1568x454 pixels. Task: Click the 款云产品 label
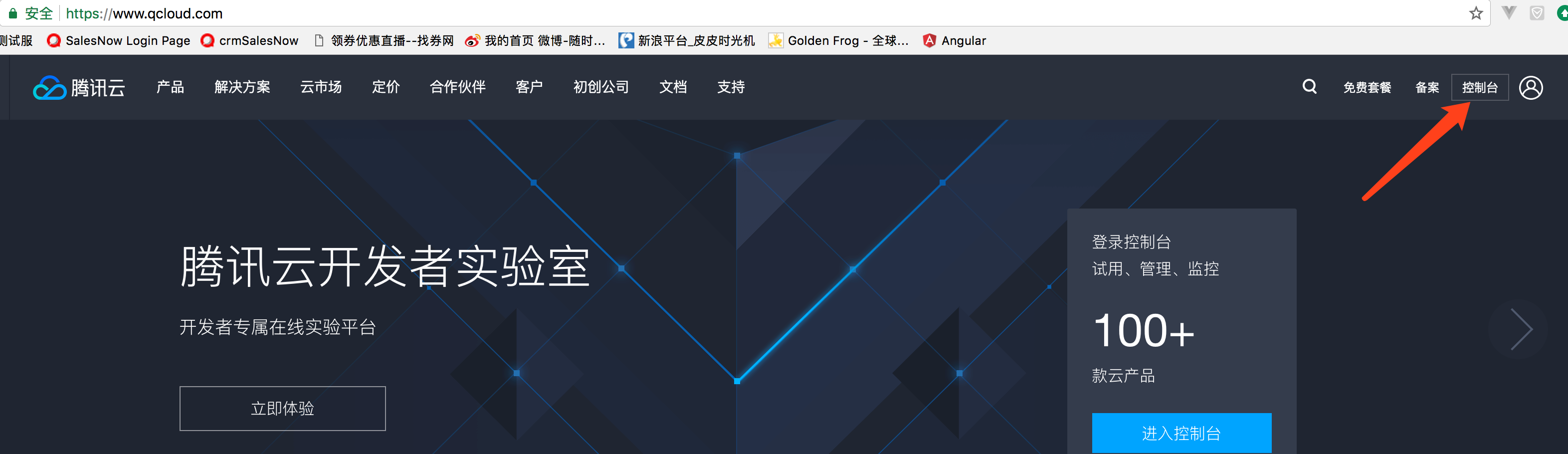(x=1123, y=376)
